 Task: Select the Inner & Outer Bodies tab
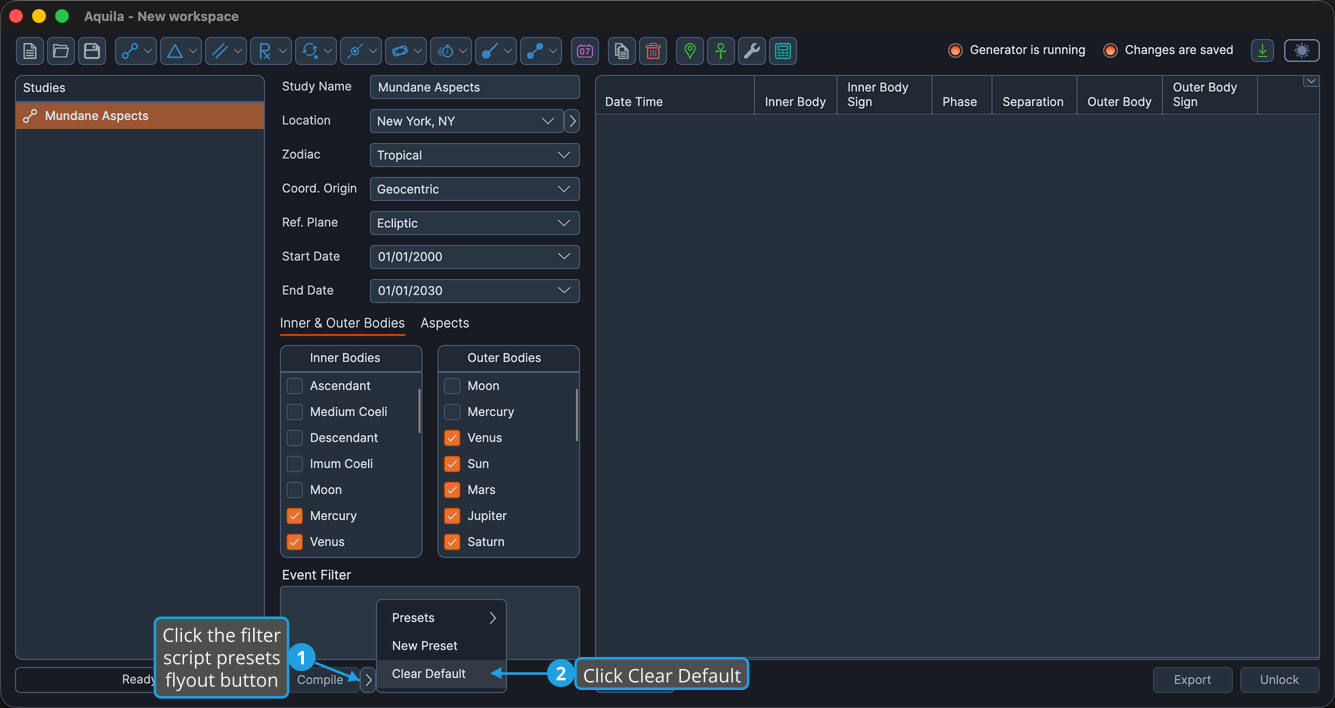pos(342,323)
